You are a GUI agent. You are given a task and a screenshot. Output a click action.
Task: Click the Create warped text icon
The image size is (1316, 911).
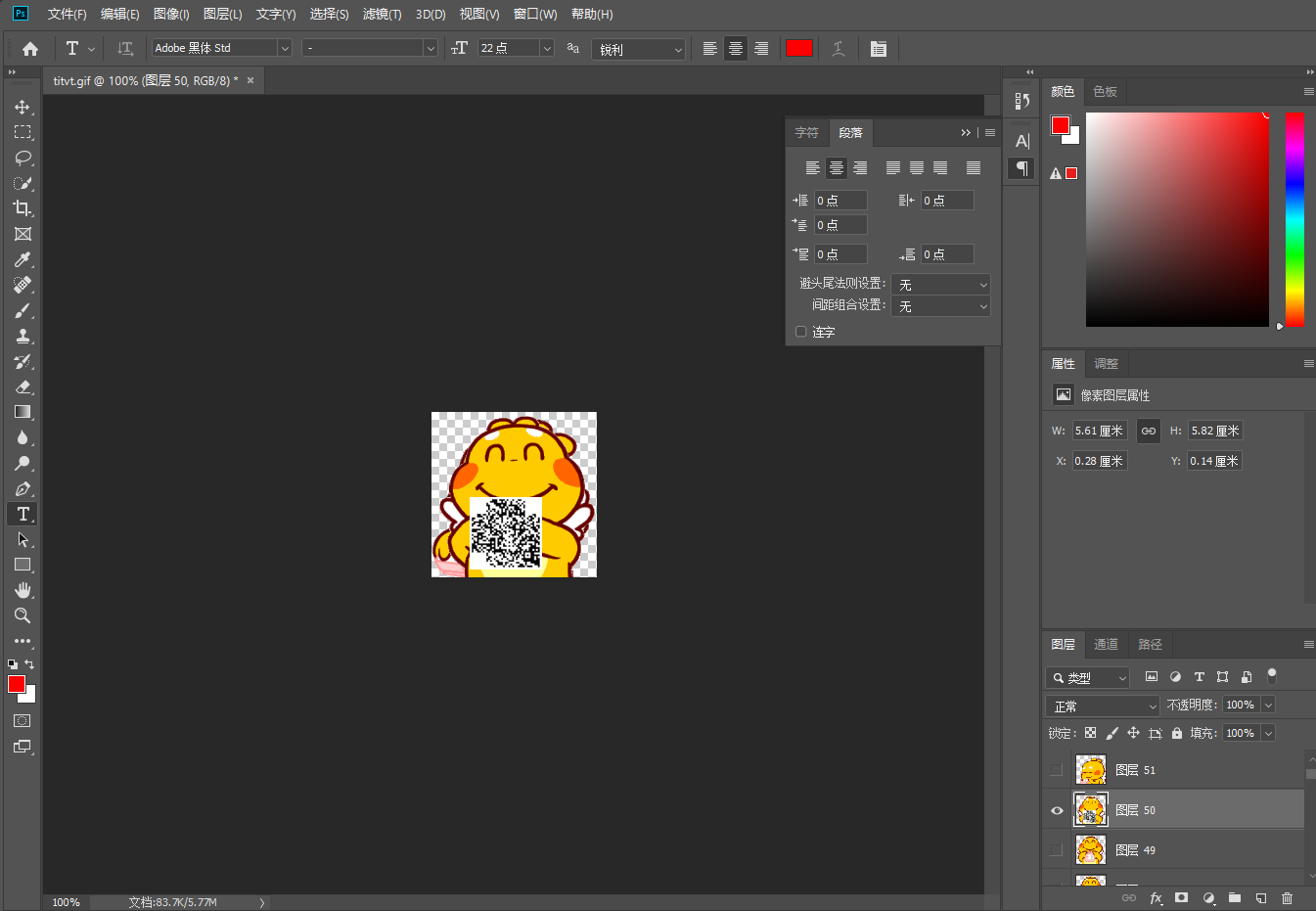point(839,48)
